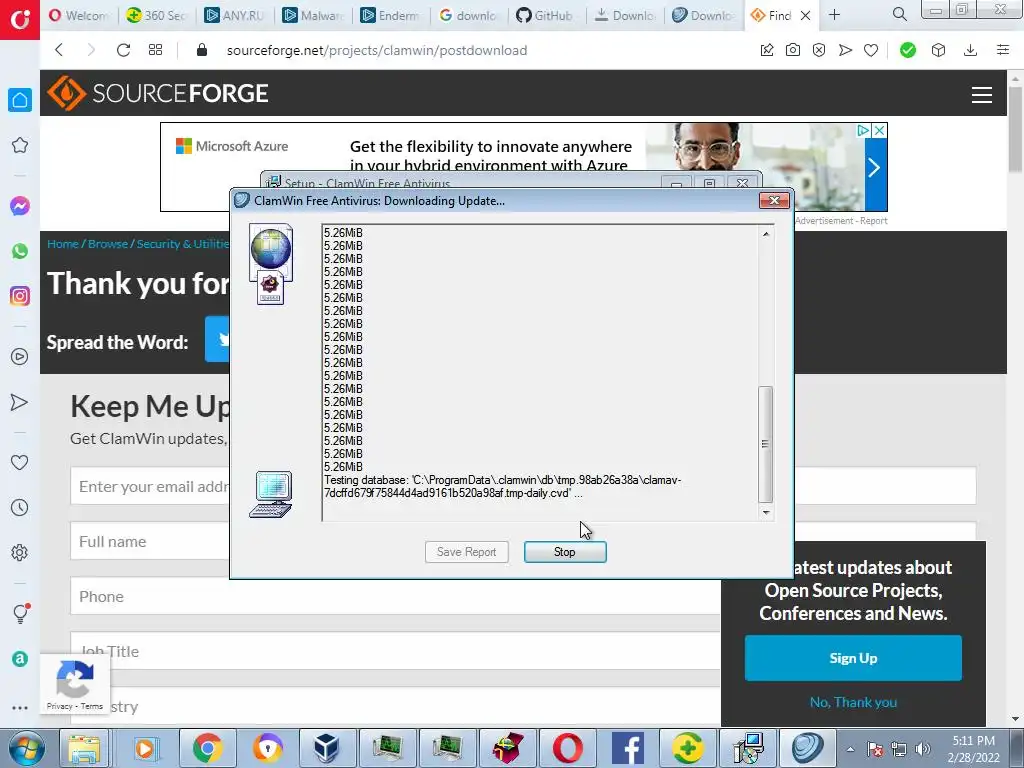Go back to the previous page
This screenshot has height=768, width=1024.
(59, 50)
